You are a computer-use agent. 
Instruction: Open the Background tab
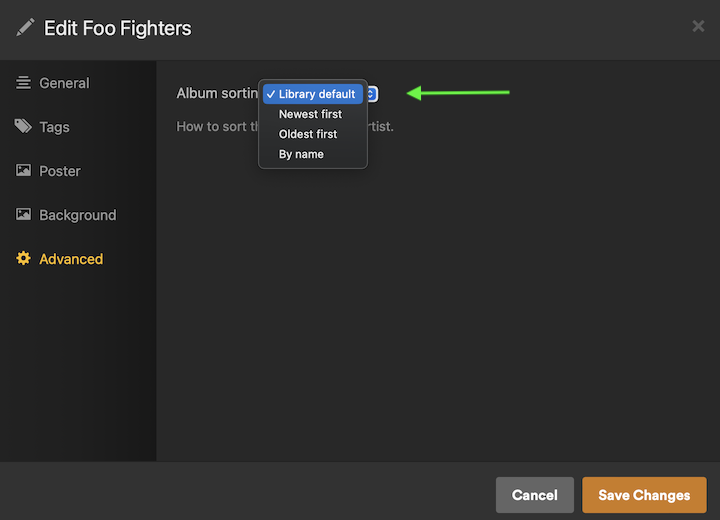coord(77,215)
